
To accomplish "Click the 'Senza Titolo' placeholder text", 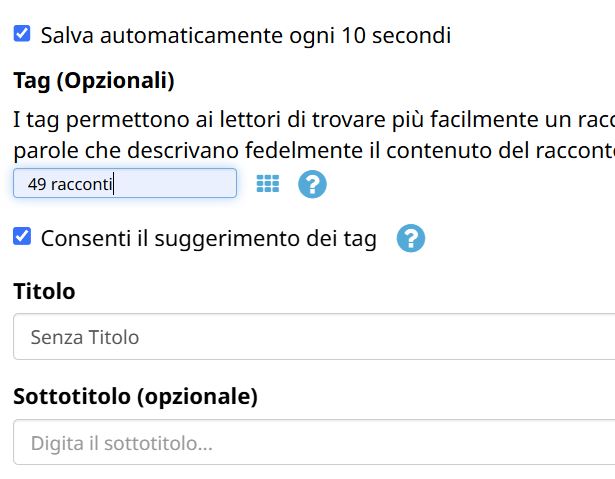I will click(x=85, y=337).
